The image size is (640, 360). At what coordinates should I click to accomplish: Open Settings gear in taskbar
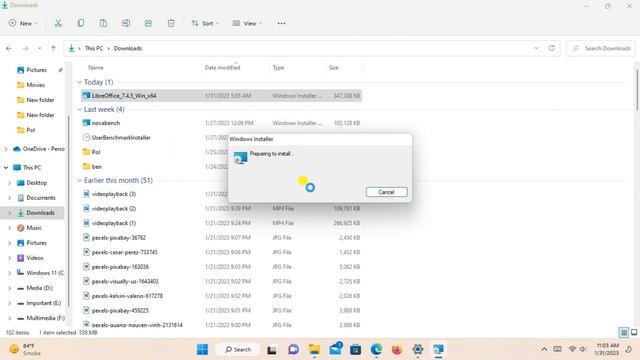click(x=418, y=350)
